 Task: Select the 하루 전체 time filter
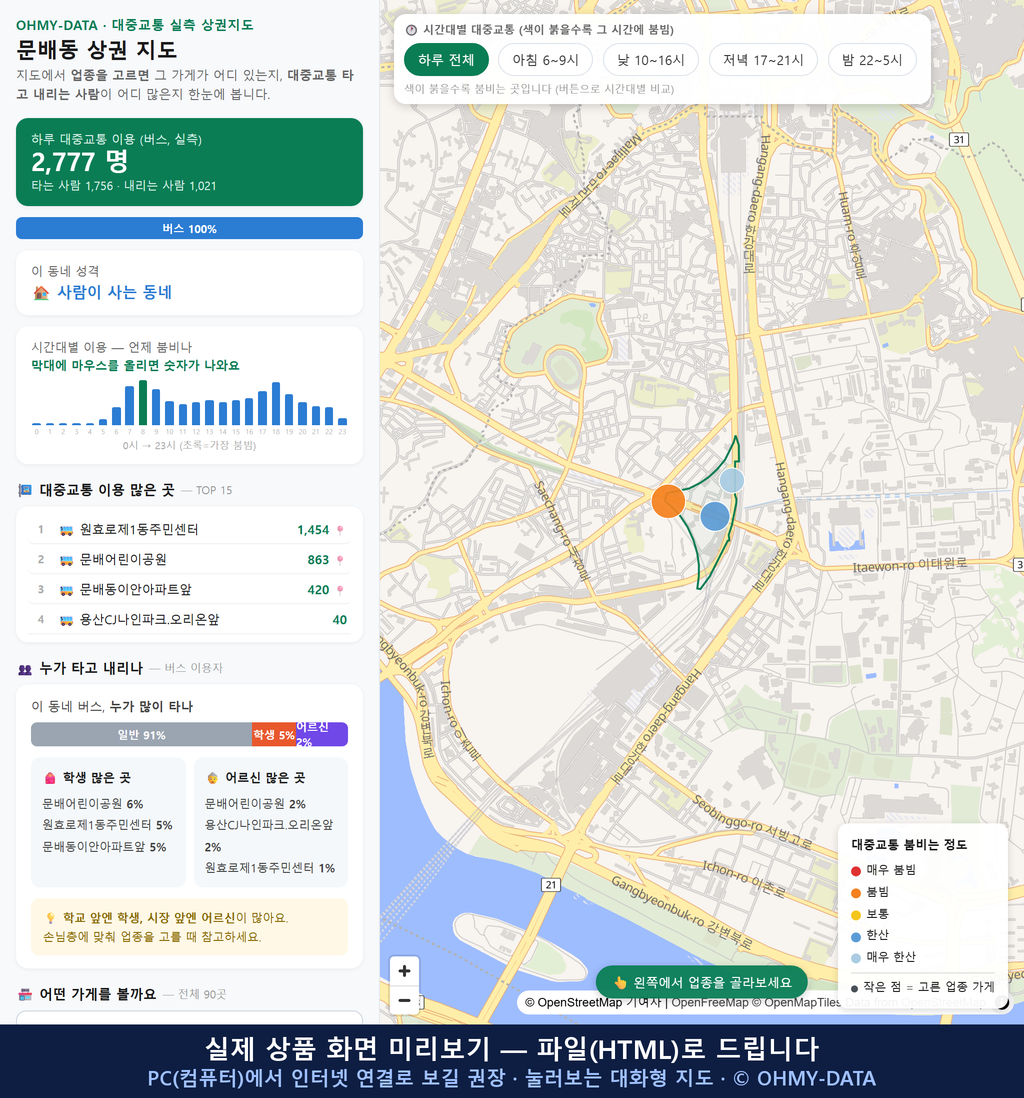click(446, 60)
